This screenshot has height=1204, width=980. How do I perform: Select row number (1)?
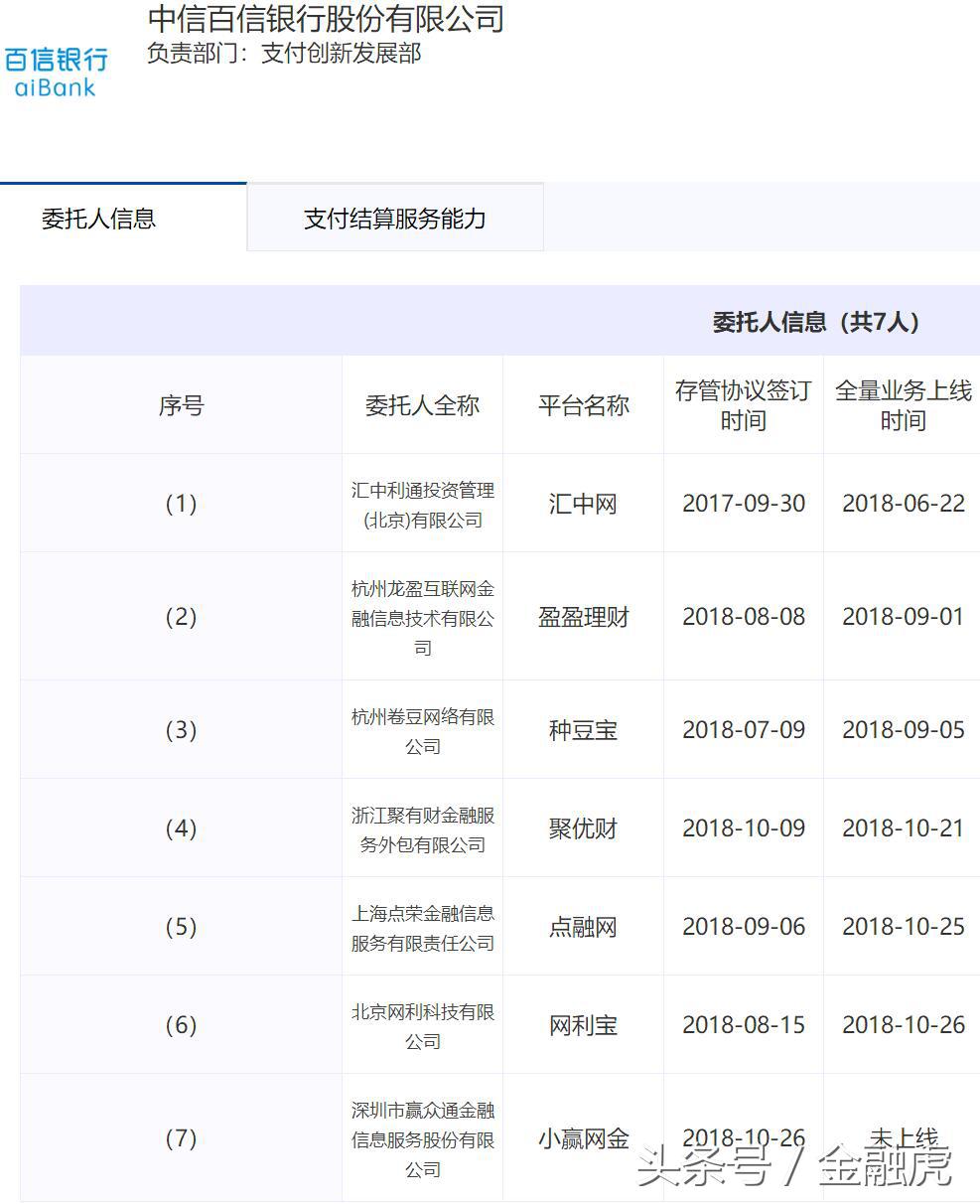(x=181, y=504)
